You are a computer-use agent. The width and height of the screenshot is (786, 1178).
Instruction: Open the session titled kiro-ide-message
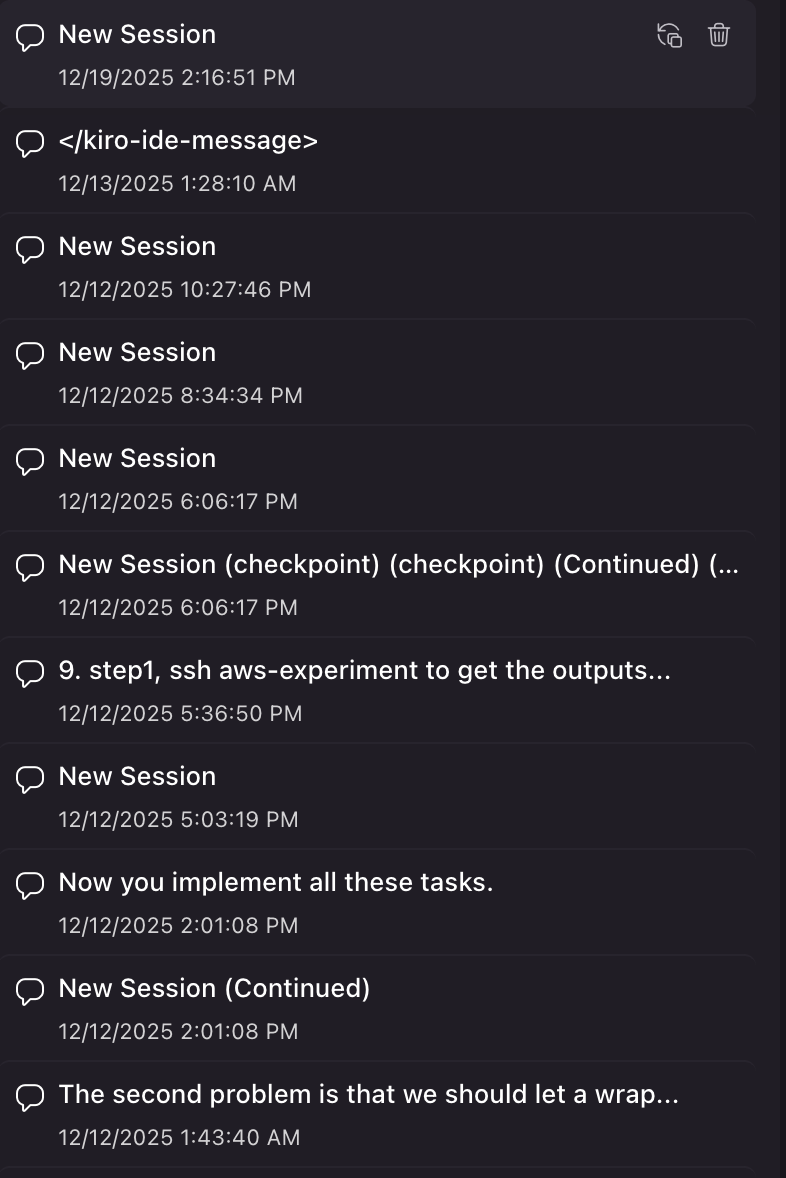click(188, 141)
